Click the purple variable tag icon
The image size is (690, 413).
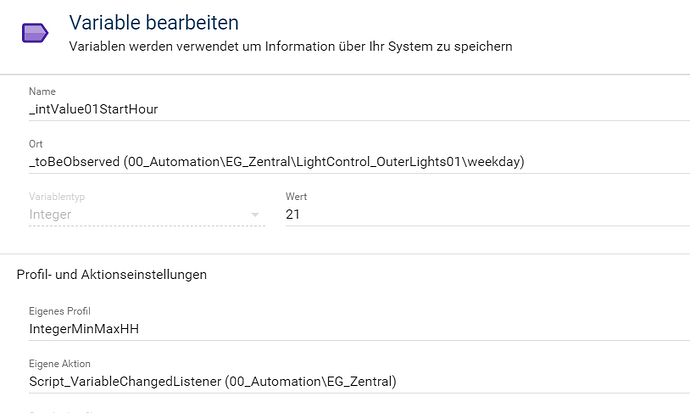pyautogui.click(x=35, y=33)
